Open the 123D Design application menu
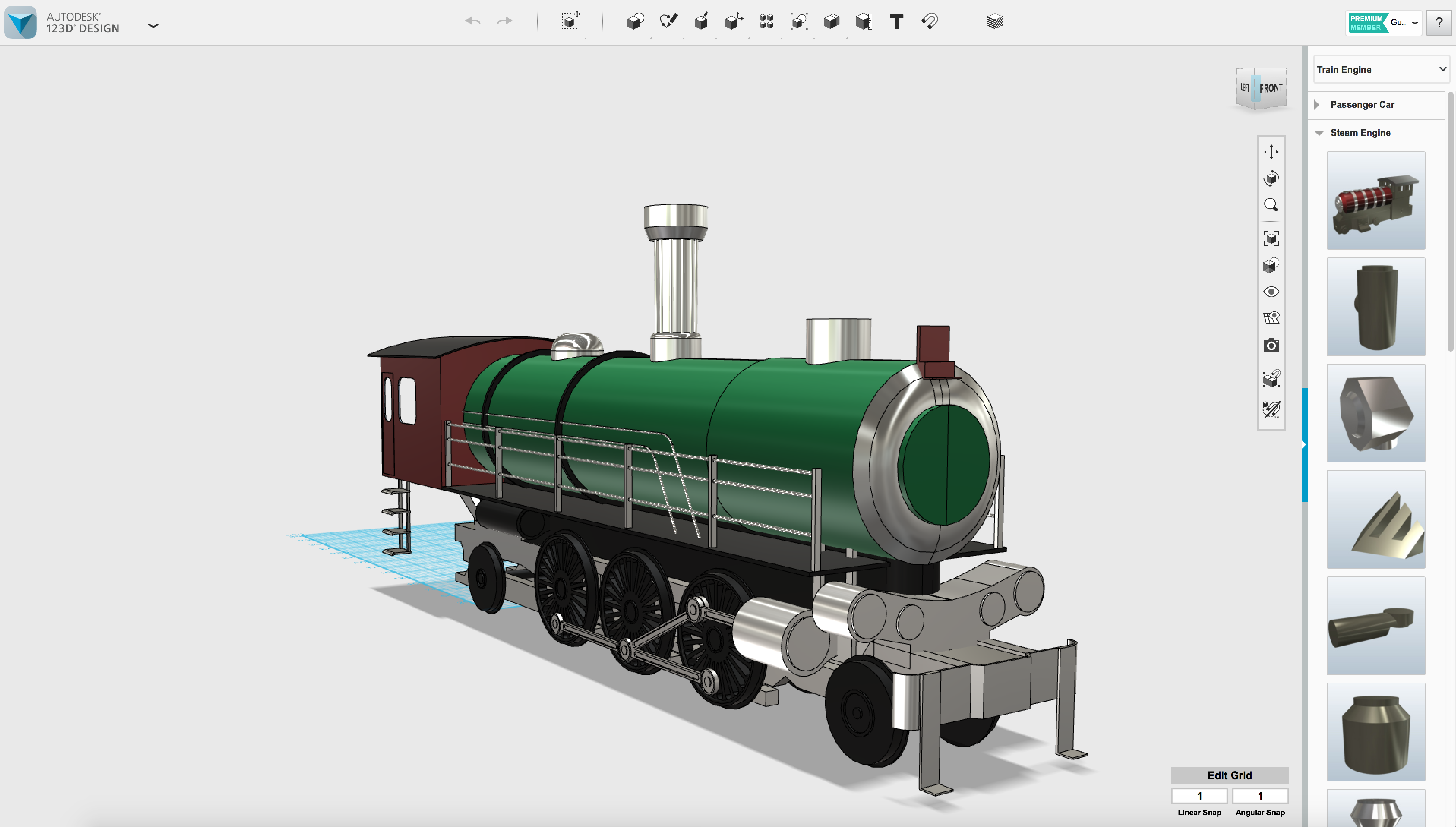 153,25
